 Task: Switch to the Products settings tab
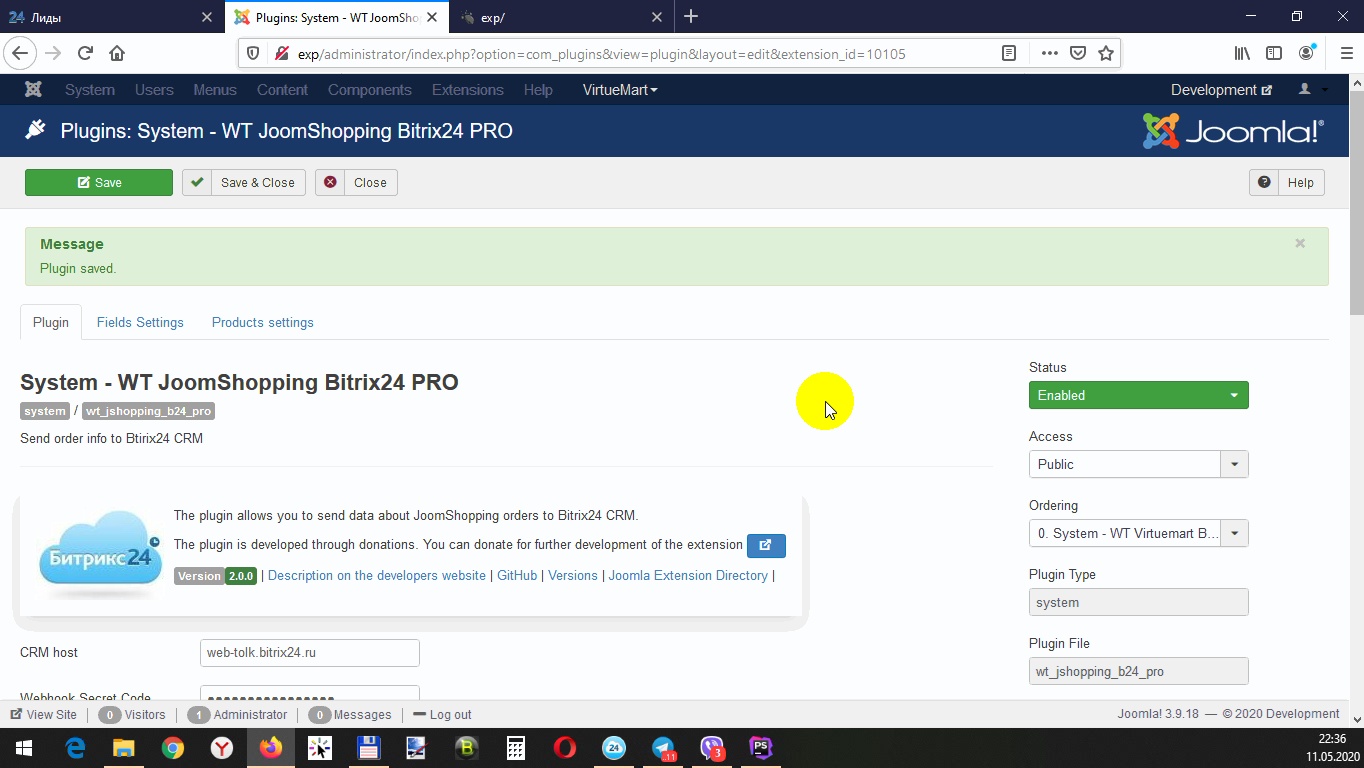pos(262,322)
